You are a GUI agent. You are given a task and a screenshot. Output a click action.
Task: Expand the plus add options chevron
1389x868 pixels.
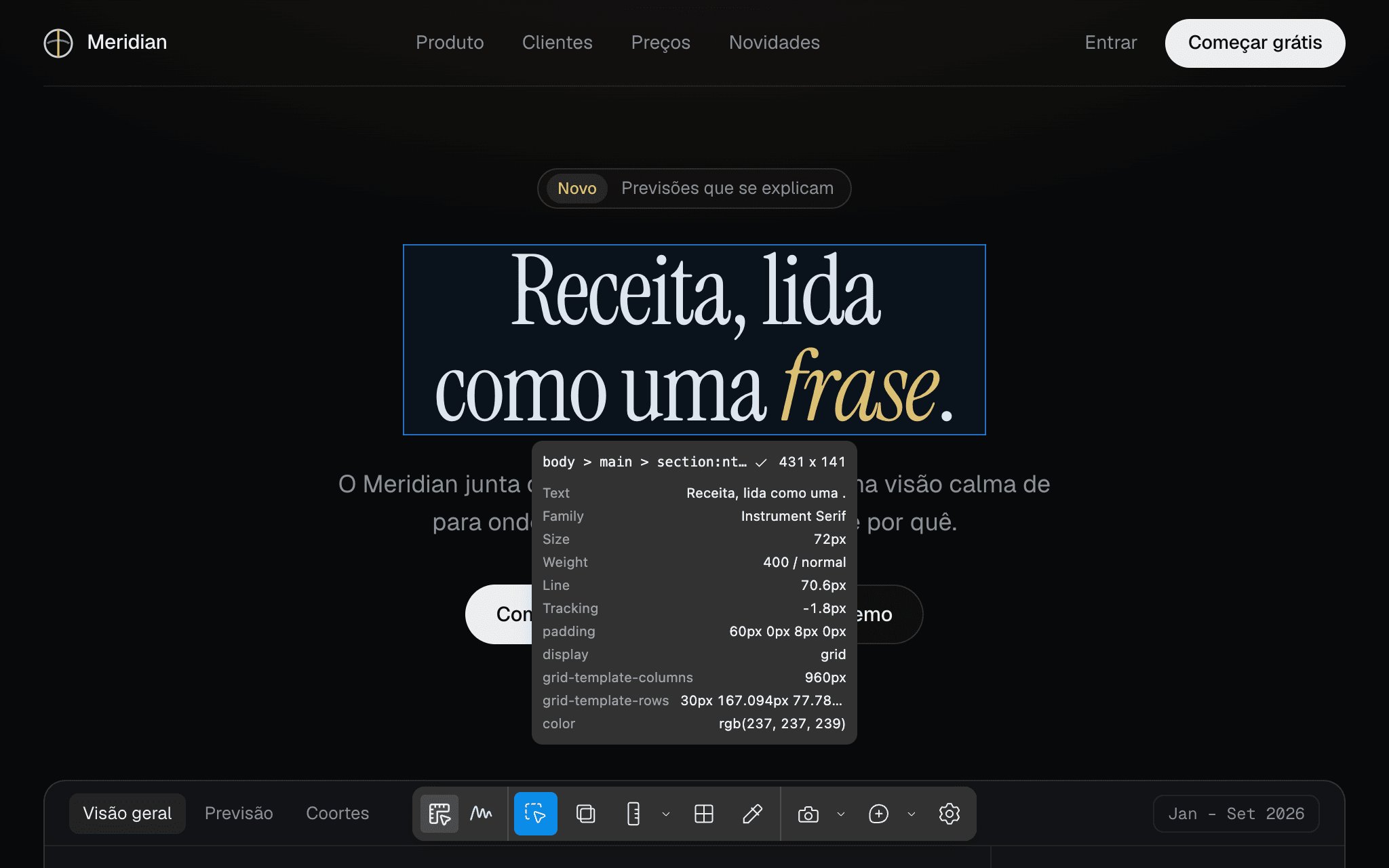click(912, 814)
